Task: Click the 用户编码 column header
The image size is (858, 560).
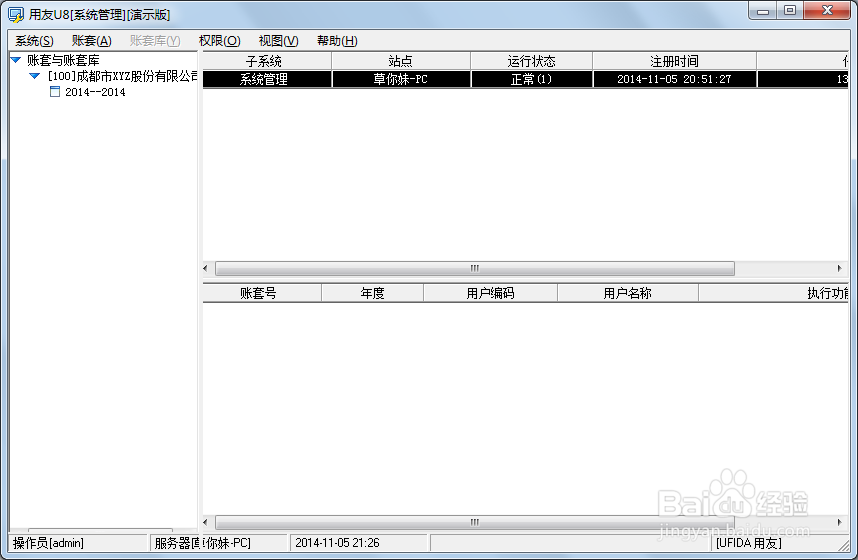Action: [x=490, y=293]
